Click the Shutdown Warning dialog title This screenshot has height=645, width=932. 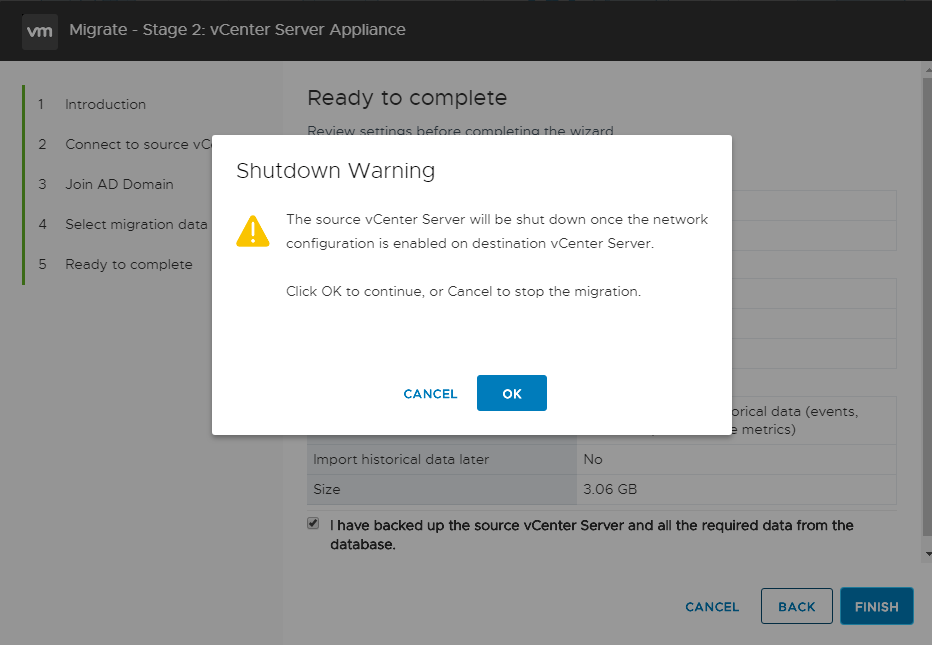pos(335,171)
